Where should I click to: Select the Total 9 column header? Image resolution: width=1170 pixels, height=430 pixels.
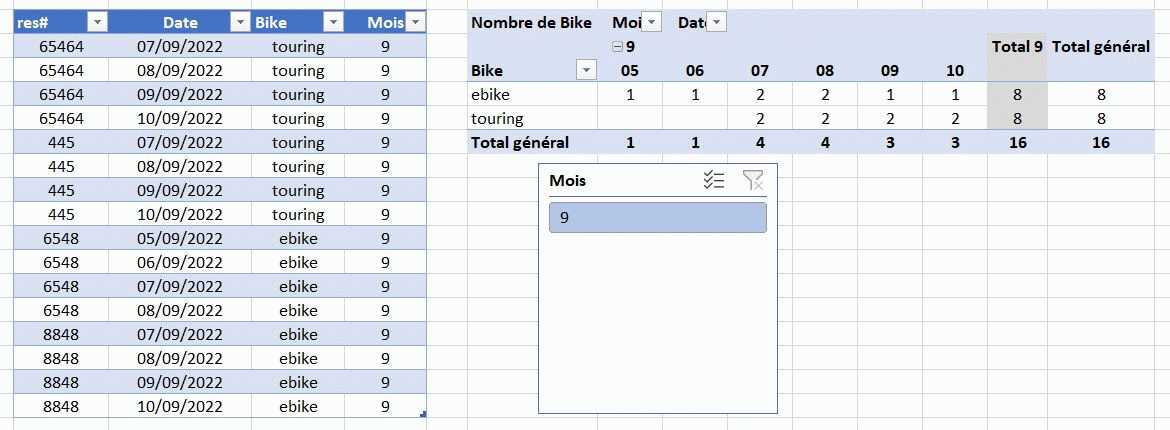1017,46
